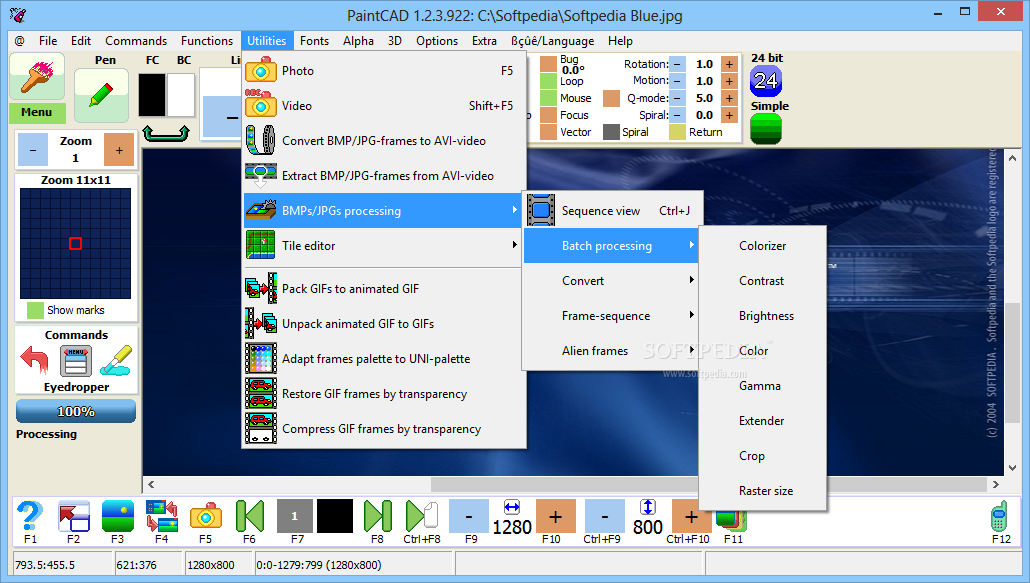Pick the white BC background color

coord(181,95)
